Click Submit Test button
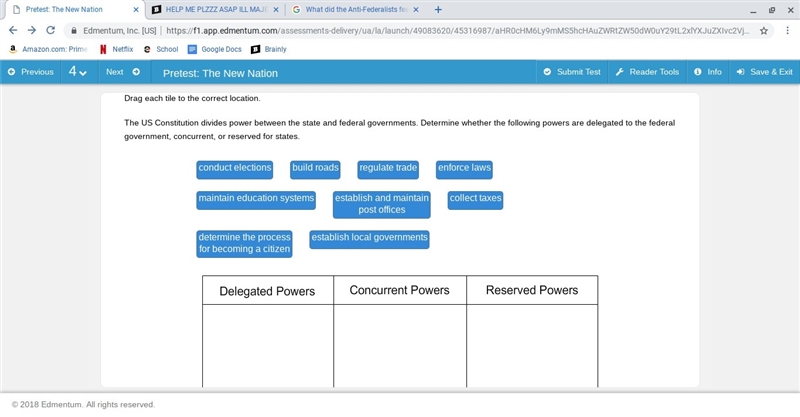This screenshot has height=417, width=800. click(x=572, y=72)
